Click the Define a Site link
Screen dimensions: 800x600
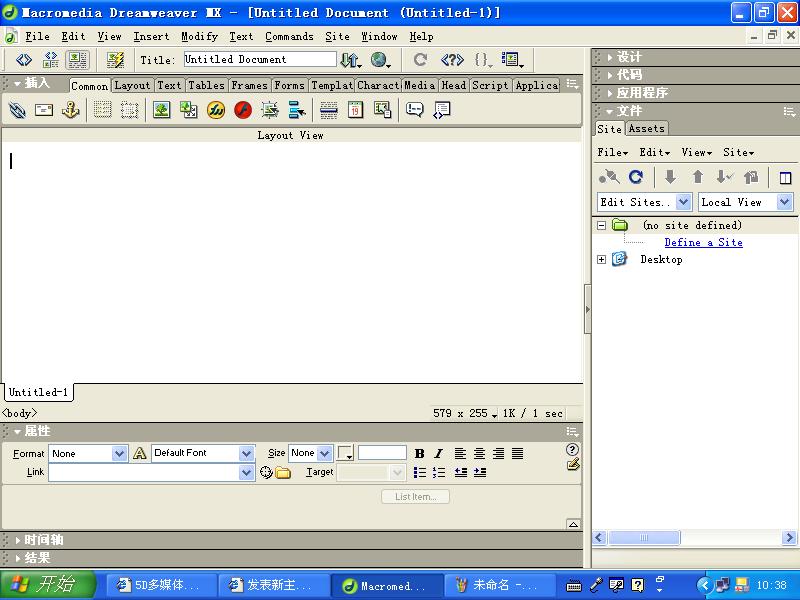pyautogui.click(x=703, y=242)
